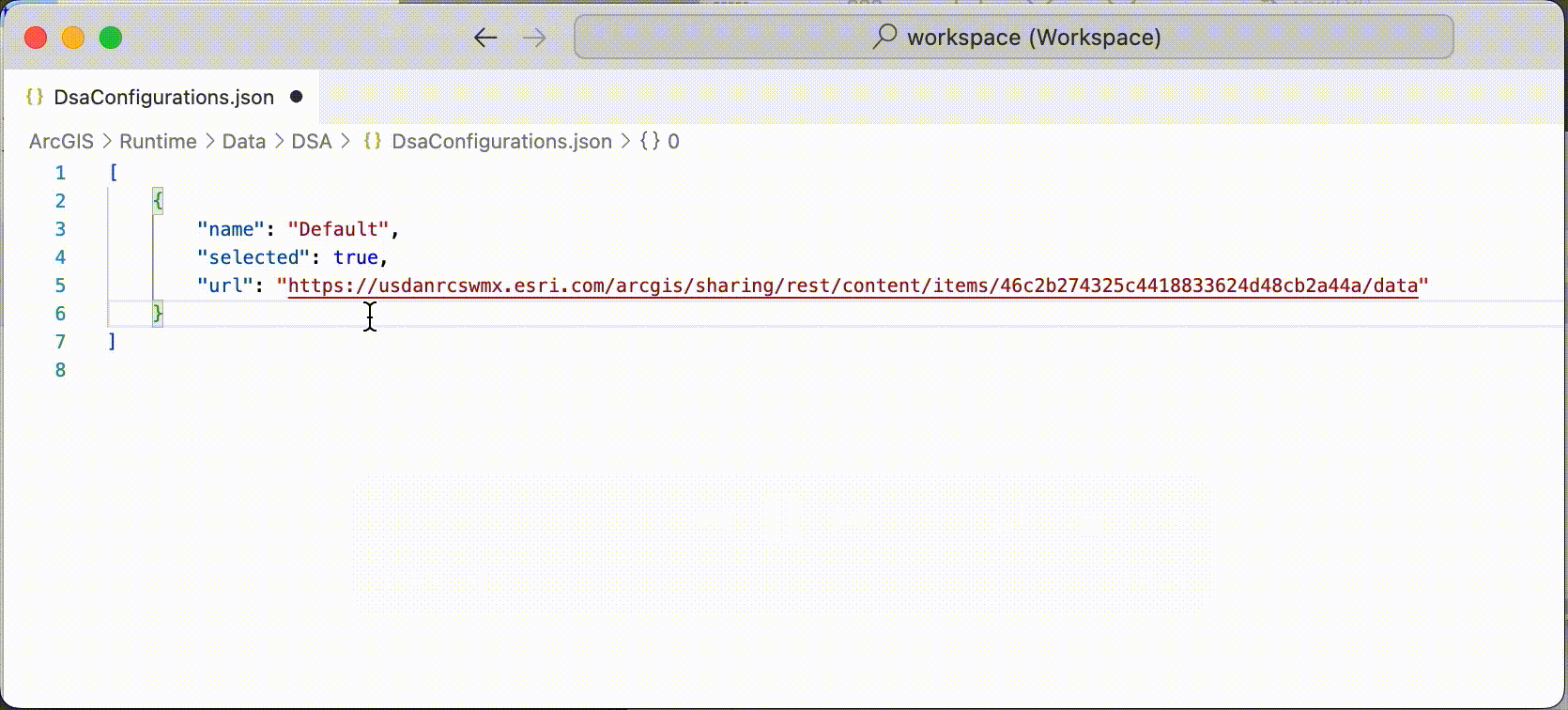Click line number 7 in the gutter

(x=60, y=342)
